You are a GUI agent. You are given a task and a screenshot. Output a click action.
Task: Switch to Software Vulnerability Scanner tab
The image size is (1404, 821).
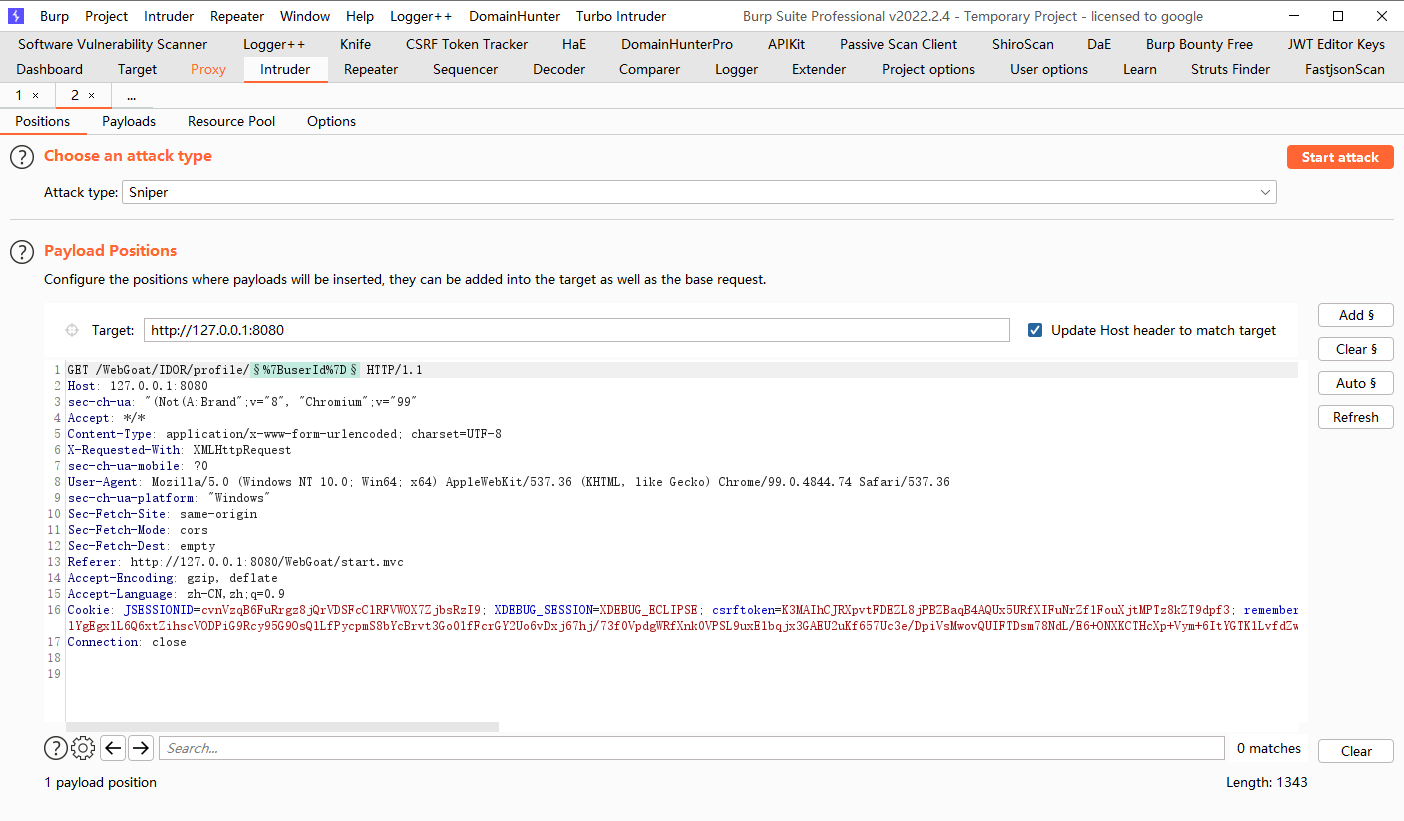(113, 44)
